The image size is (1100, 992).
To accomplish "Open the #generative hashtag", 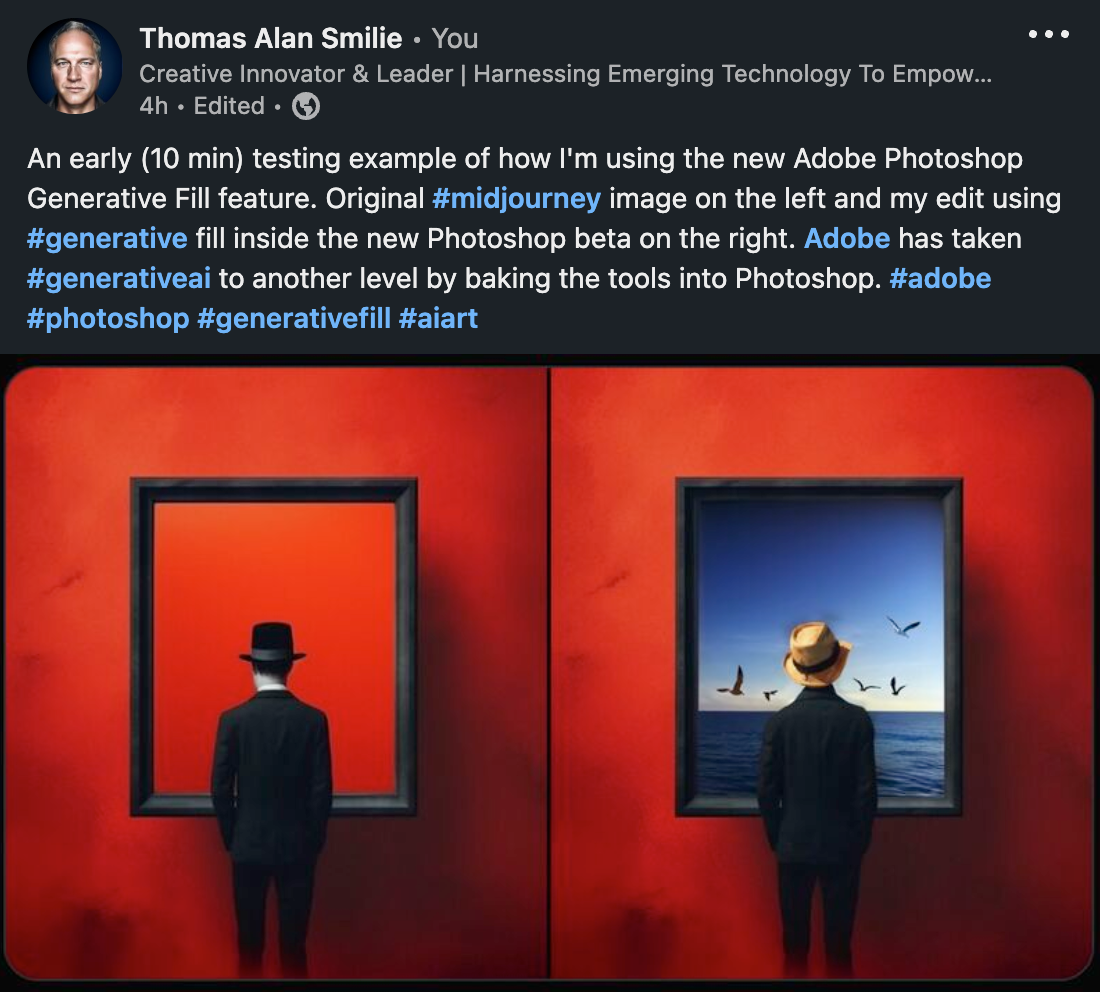I will pyautogui.click(x=107, y=239).
